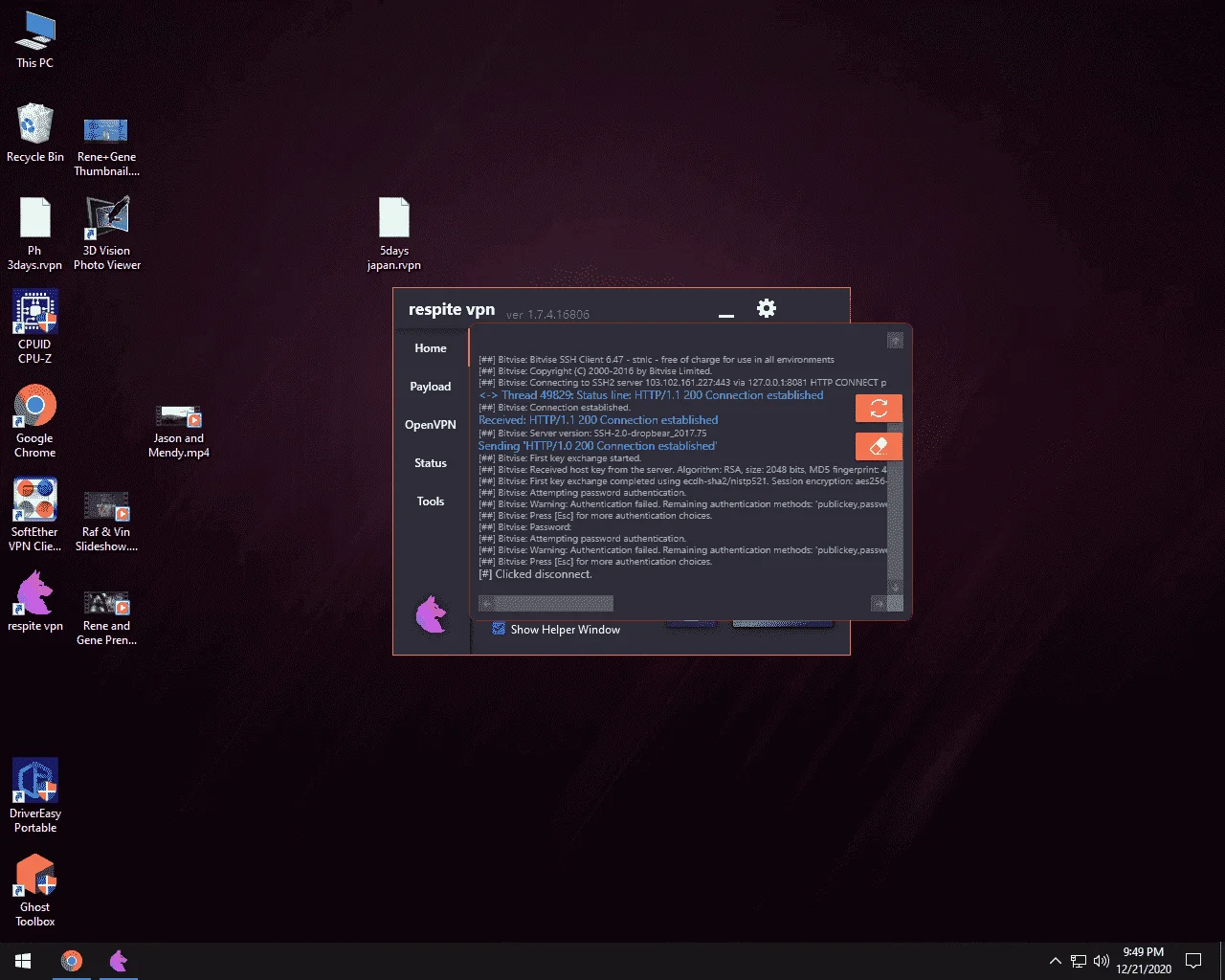Click the version 1.7.4.16806 label
1225x980 pixels.
[x=547, y=315]
